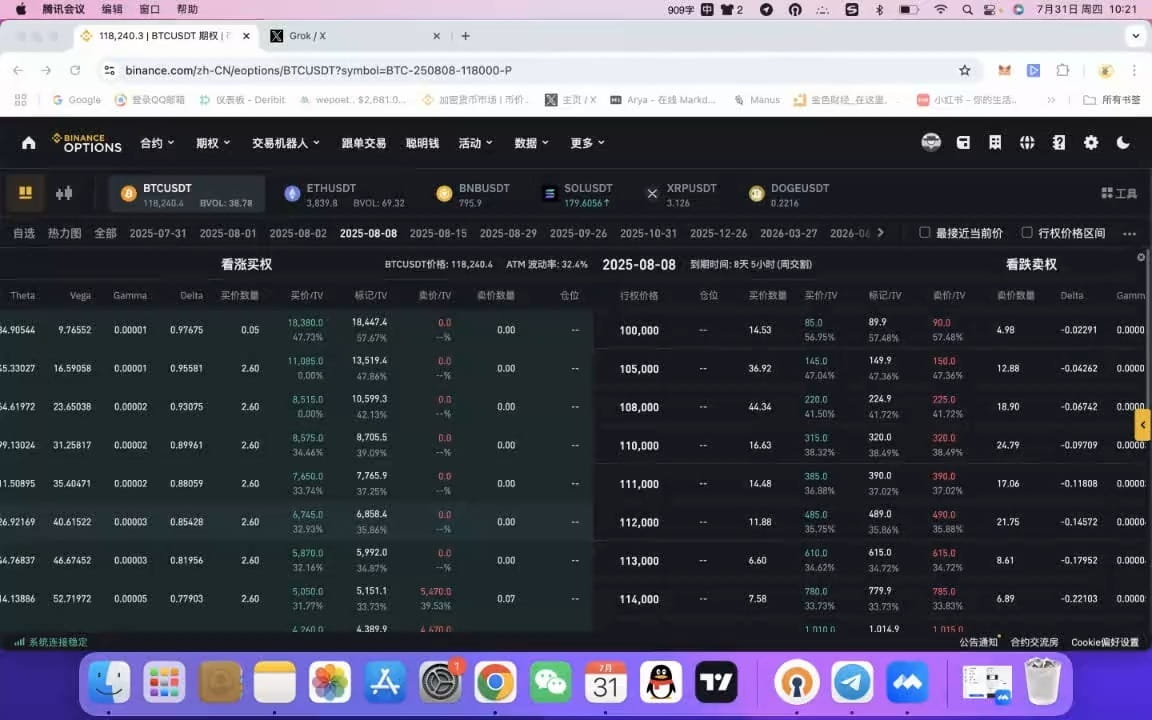
Task: Switch to the 热力图 tab
Action: (65, 234)
